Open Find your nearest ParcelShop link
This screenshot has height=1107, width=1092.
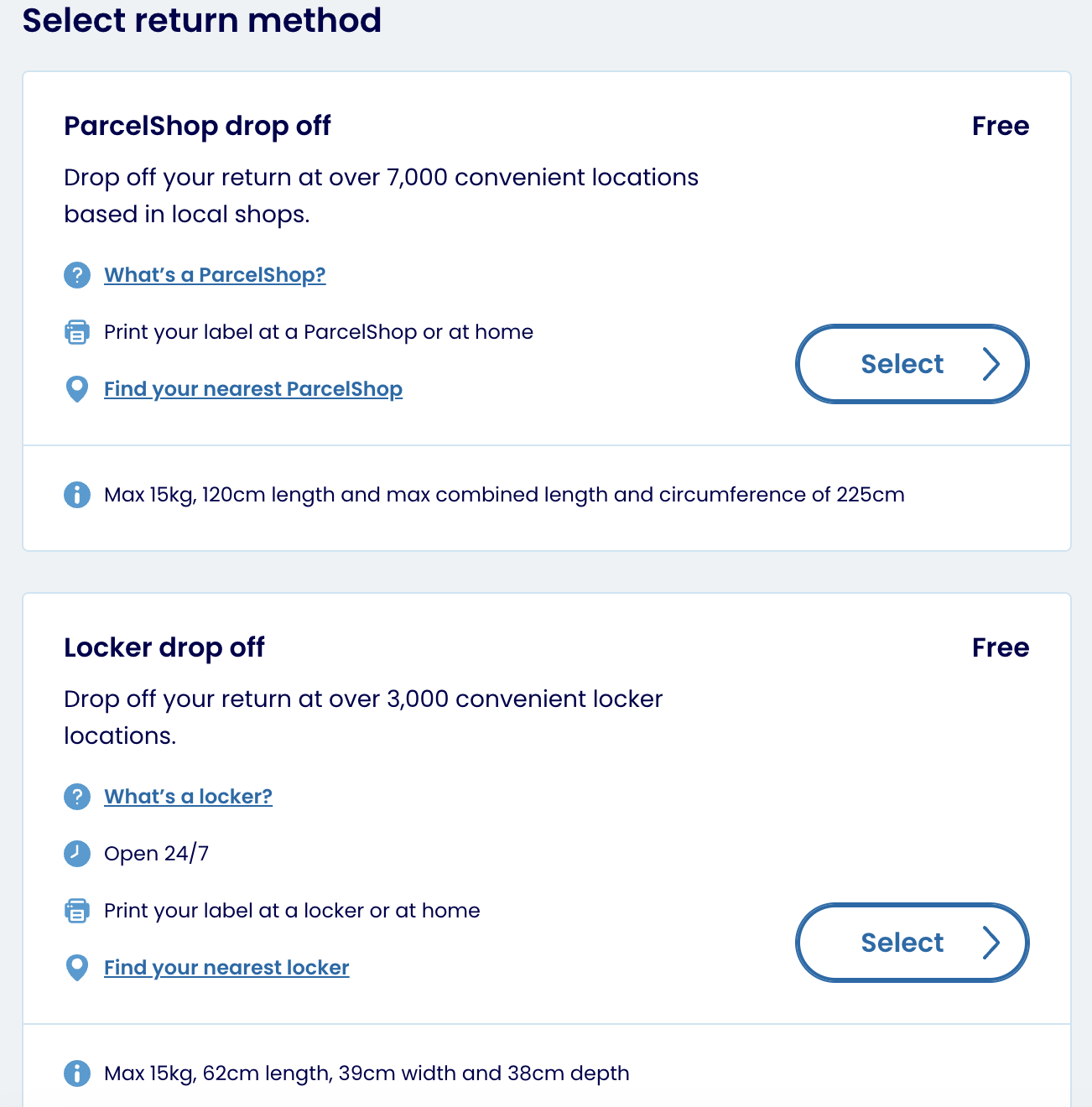253,389
